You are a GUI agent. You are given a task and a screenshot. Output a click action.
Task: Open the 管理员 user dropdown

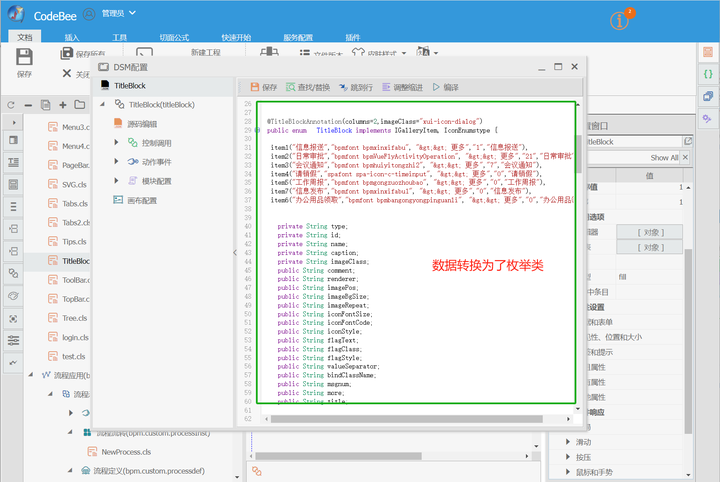click(118, 13)
